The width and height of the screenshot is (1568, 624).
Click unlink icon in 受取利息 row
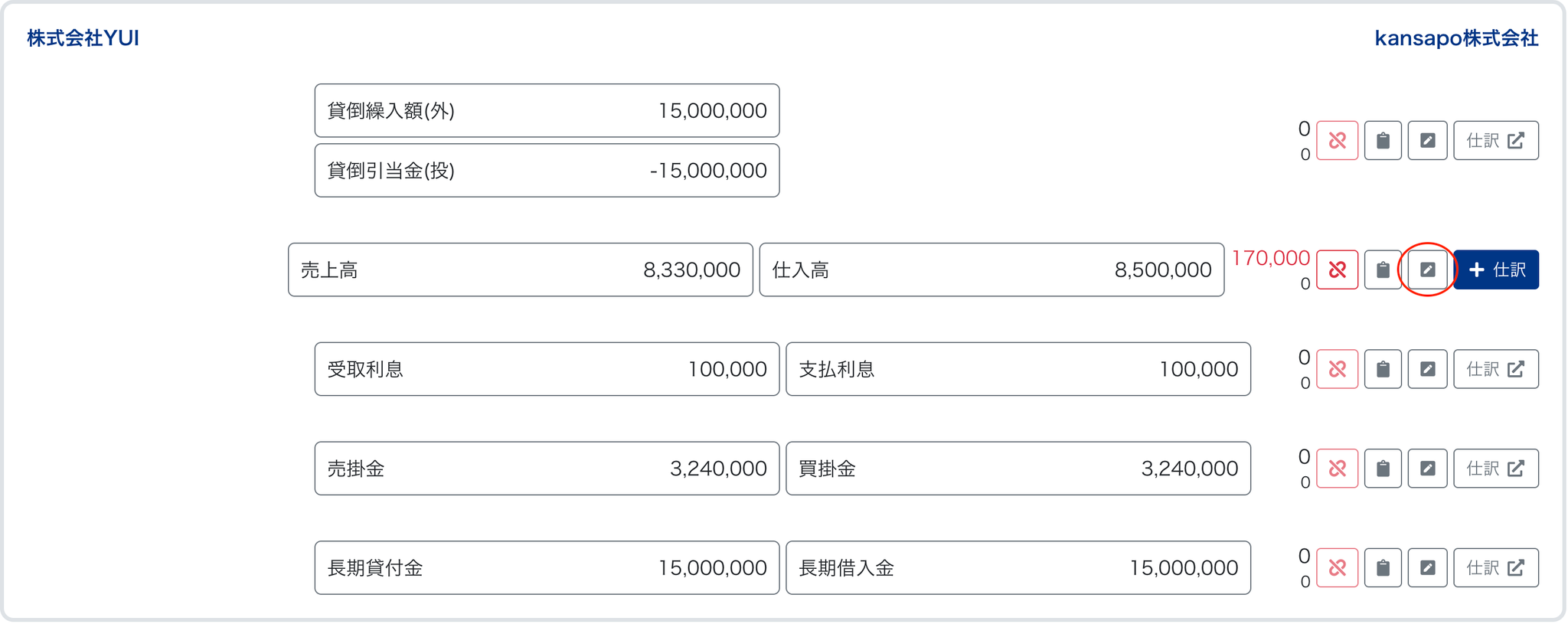tap(1337, 369)
